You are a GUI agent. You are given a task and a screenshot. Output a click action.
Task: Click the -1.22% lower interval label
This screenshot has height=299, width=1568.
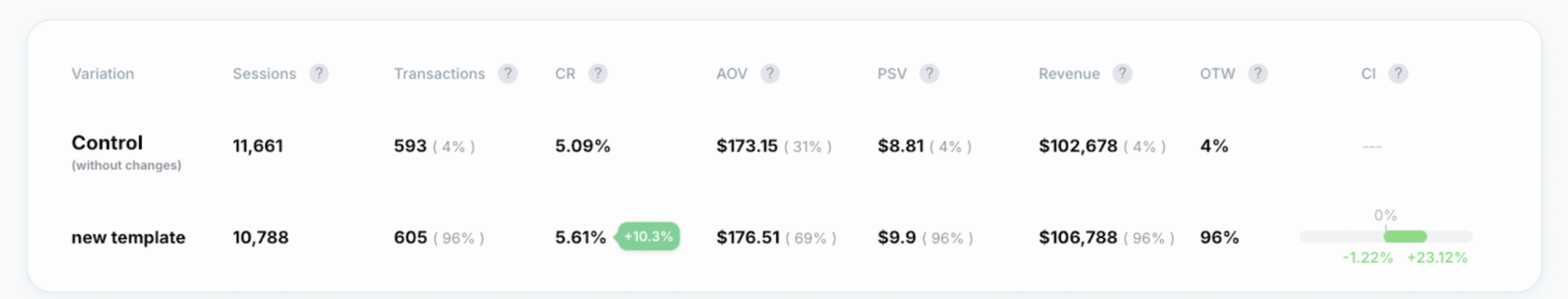click(1368, 257)
